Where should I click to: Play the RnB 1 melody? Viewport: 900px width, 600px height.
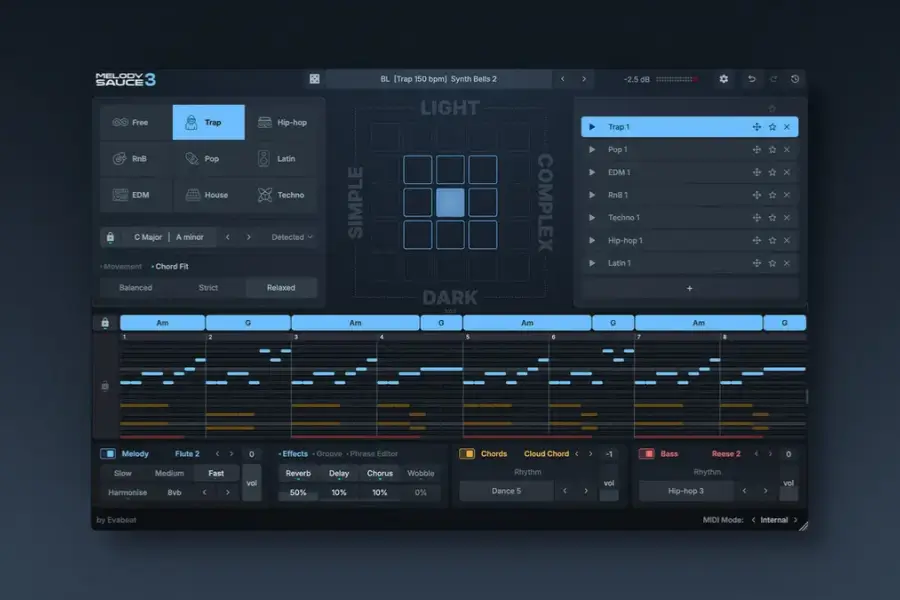[592, 195]
